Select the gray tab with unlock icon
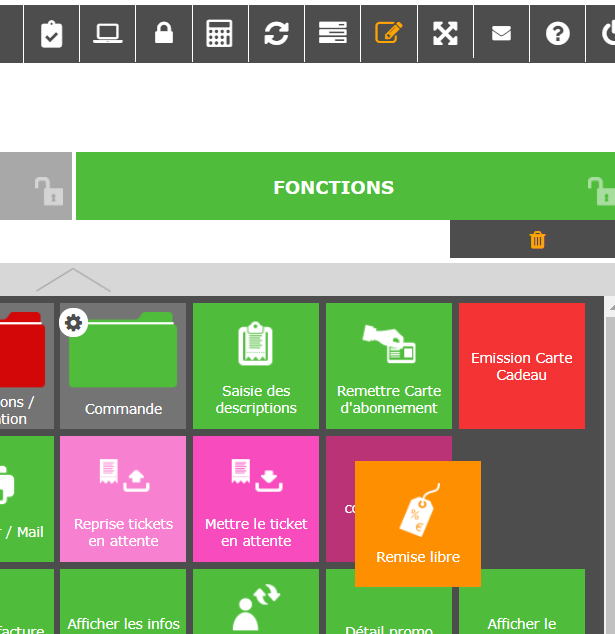The width and height of the screenshot is (615, 634). pyautogui.click(x=35, y=187)
